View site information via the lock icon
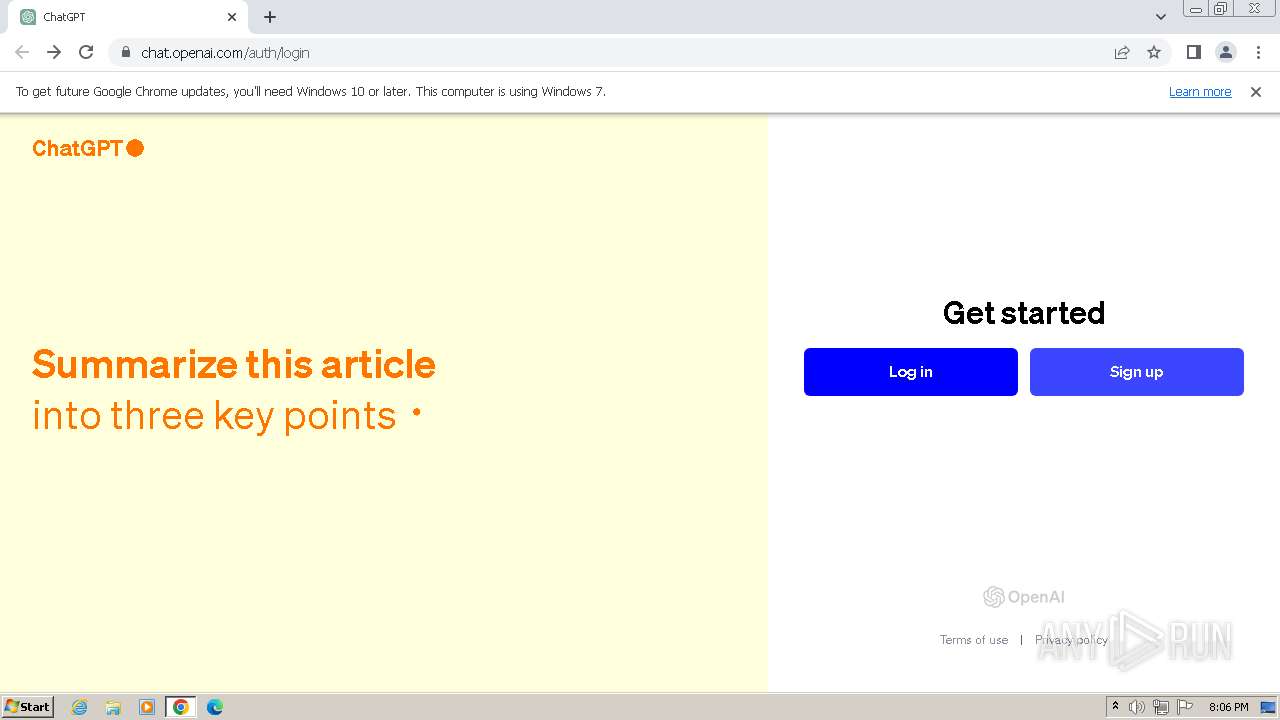This screenshot has height=720, width=1280. click(125, 52)
